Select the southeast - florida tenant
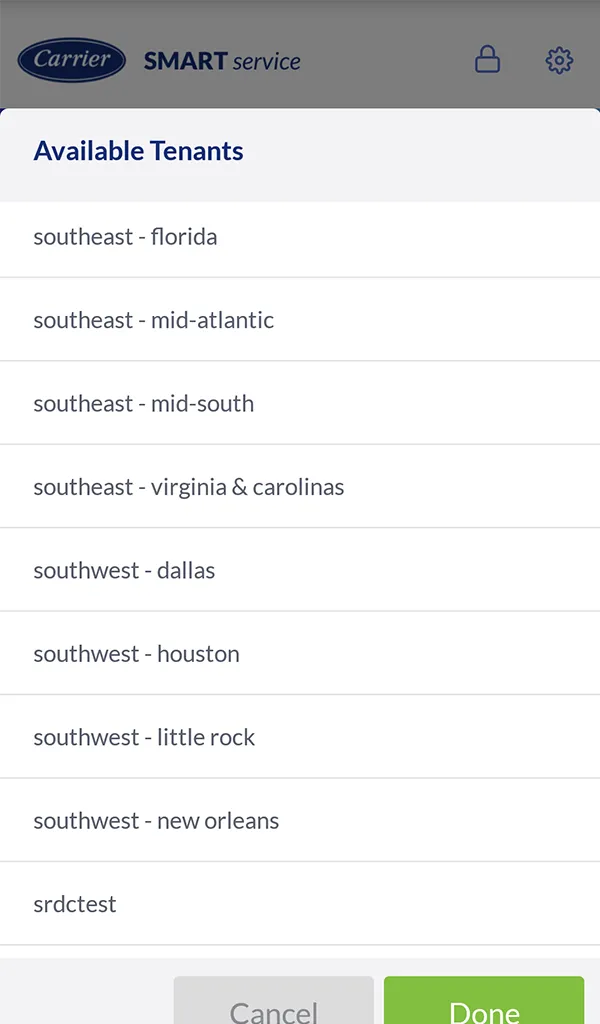 [300, 236]
